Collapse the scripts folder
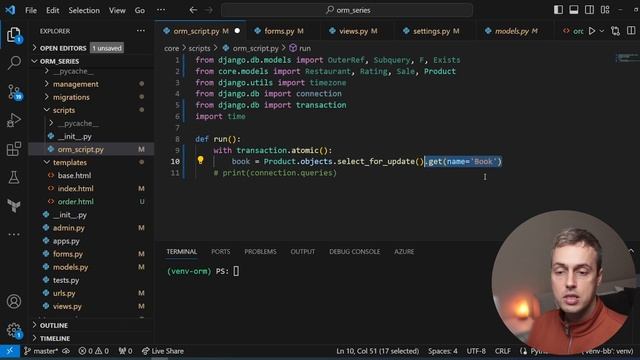640x360 pixels. [91, 110]
